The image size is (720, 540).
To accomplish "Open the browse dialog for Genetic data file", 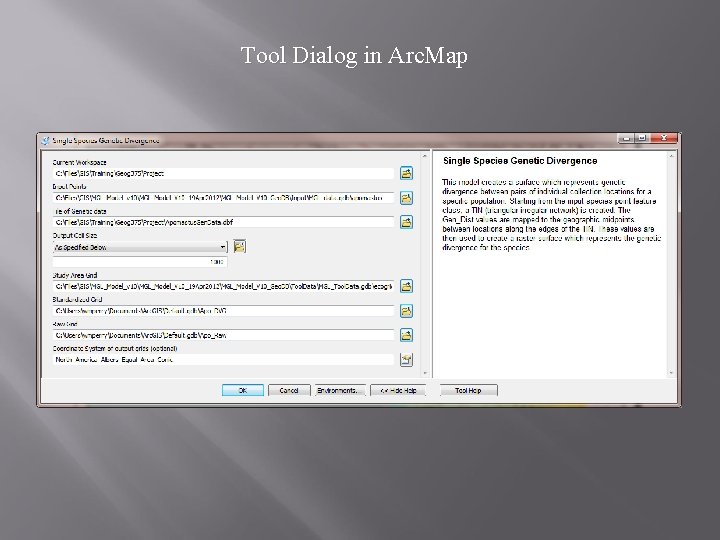I will tap(406, 222).
